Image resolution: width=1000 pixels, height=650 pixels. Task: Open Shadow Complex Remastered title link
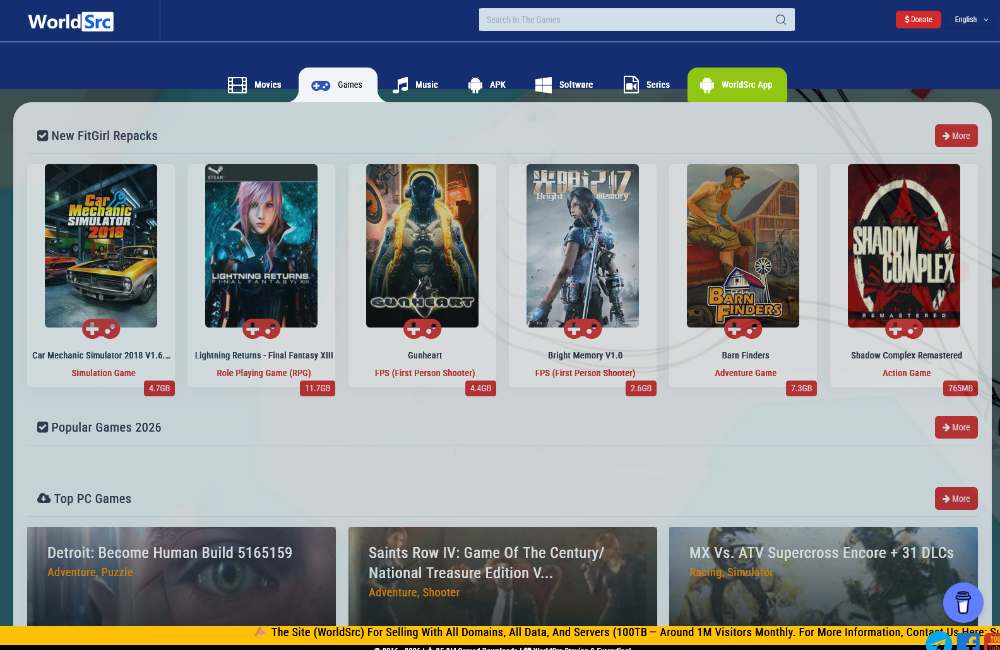(906, 355)
